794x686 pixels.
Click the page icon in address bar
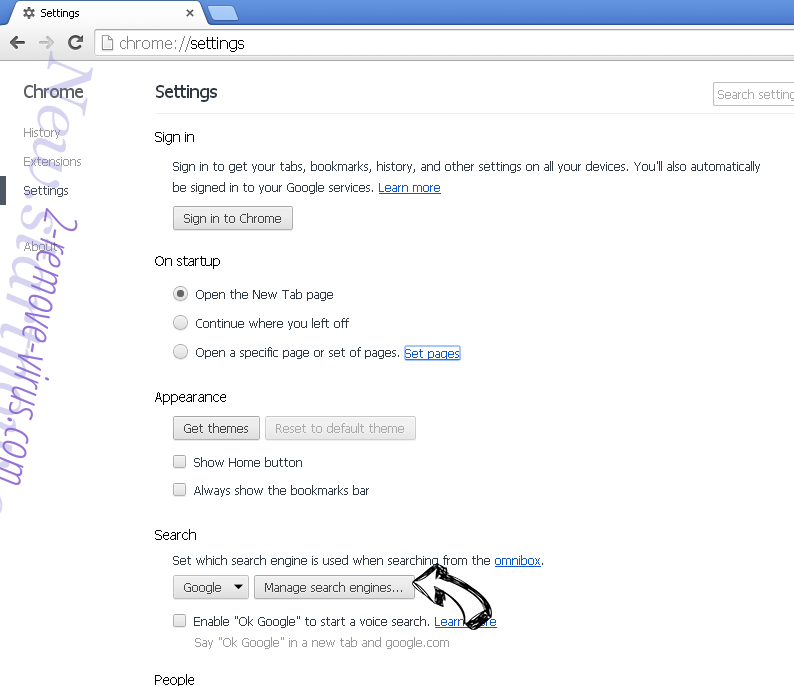(x=107, y=43)
